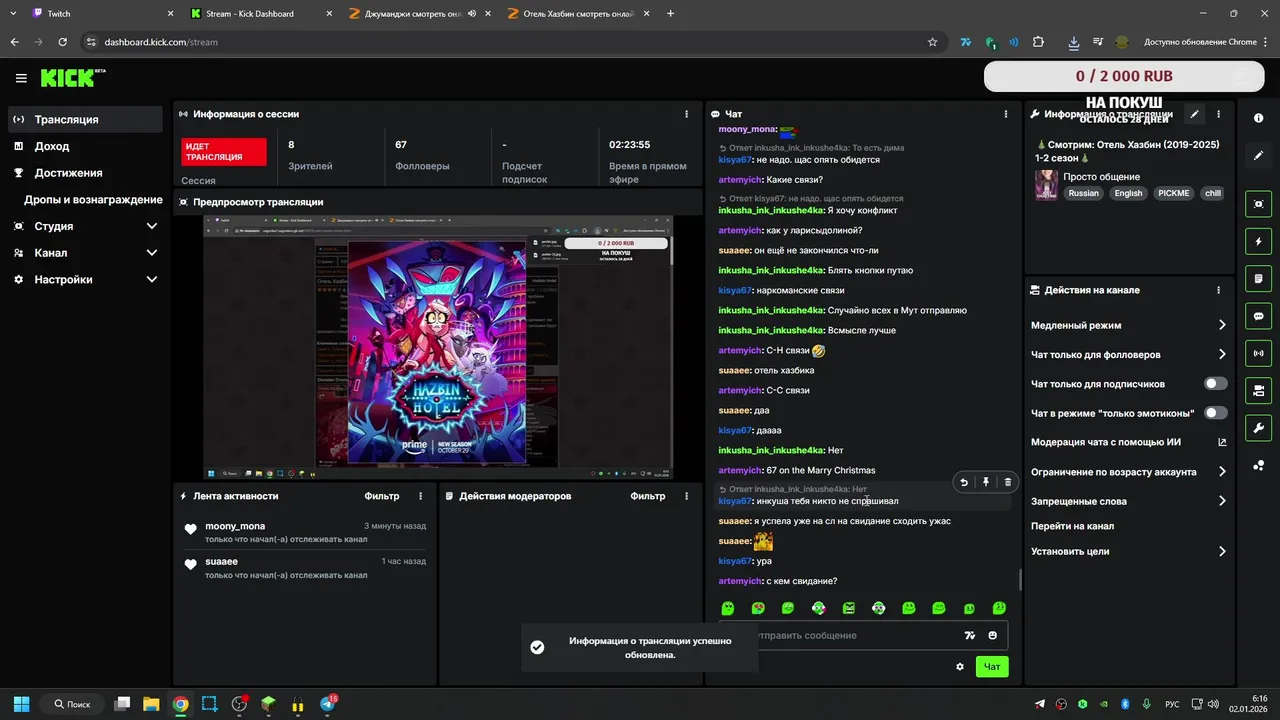The image size is (1280, 720).
Task: Open activity feed three-dot menu
Action: [420, 496]
